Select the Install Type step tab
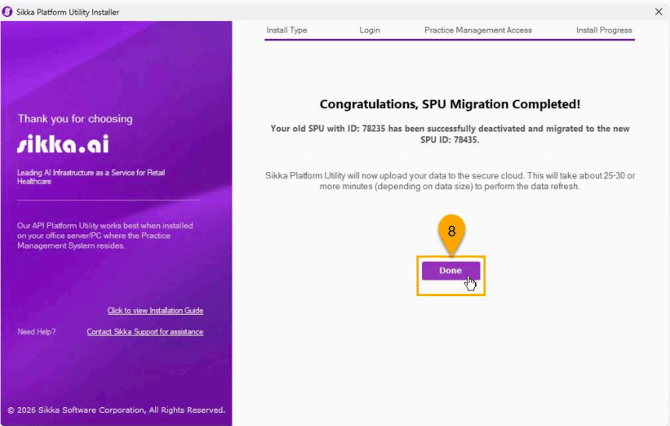 (286, 30)
